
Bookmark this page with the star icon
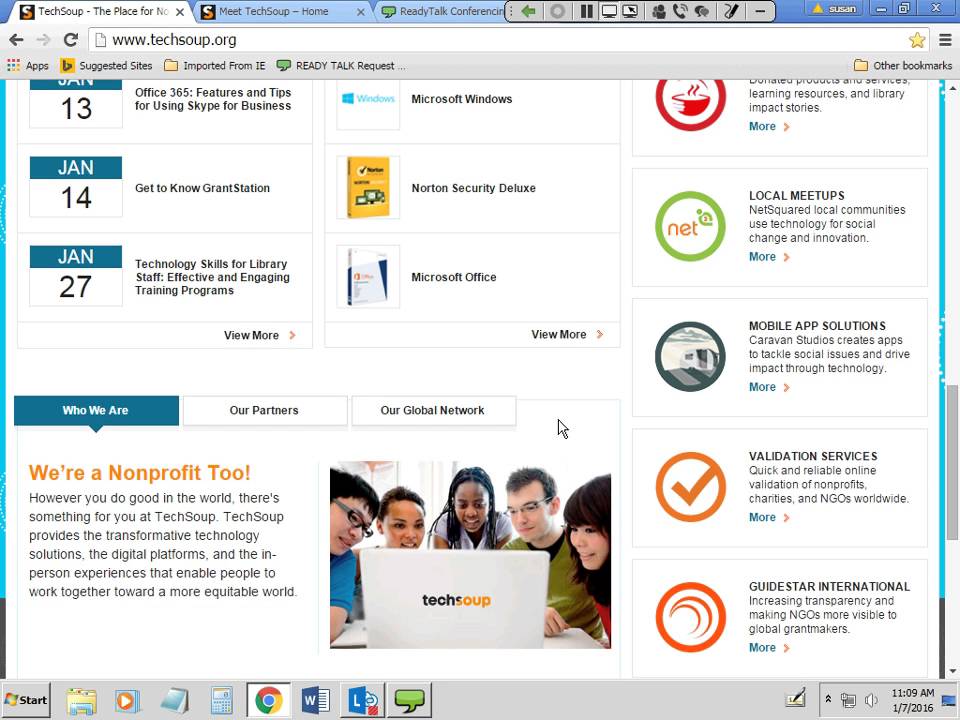[917, 40]
